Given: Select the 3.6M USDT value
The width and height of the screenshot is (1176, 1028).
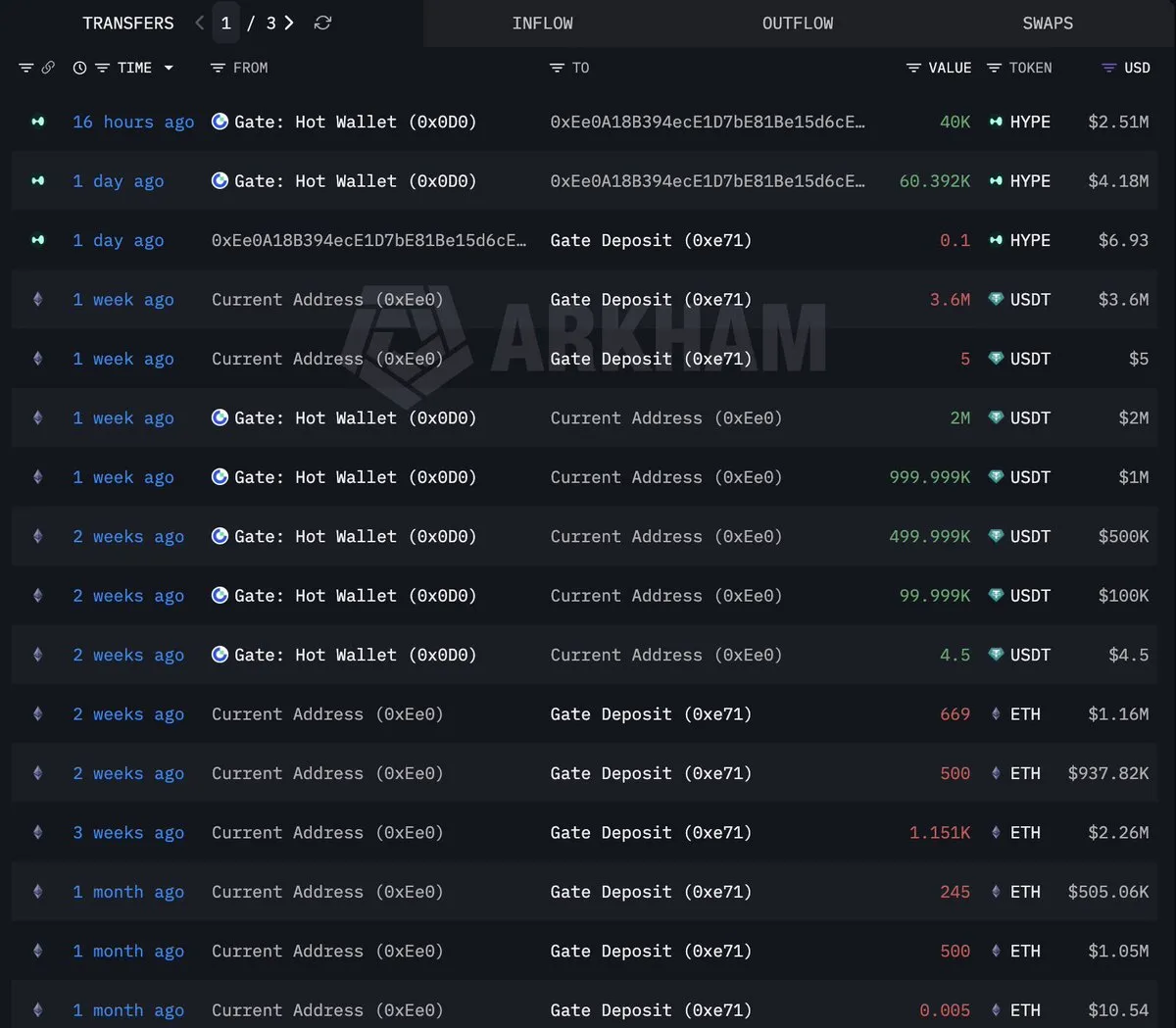Looking at the screenshot, I should coord(950,300).
